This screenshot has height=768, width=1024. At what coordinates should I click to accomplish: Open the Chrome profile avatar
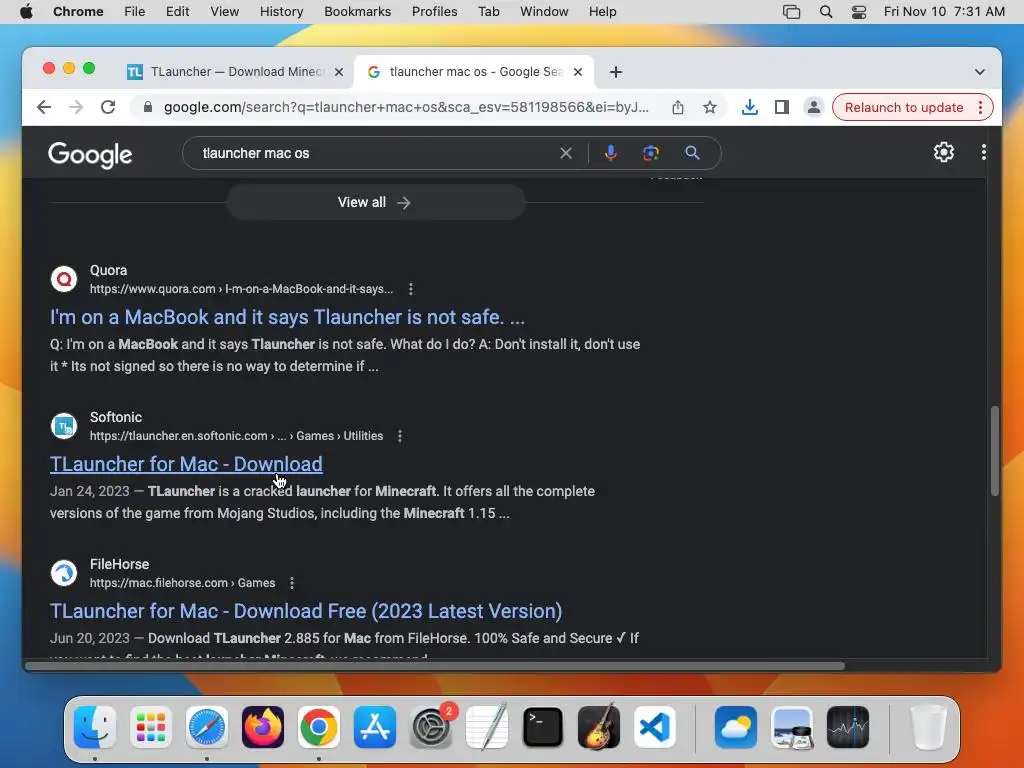pos(814,107)
